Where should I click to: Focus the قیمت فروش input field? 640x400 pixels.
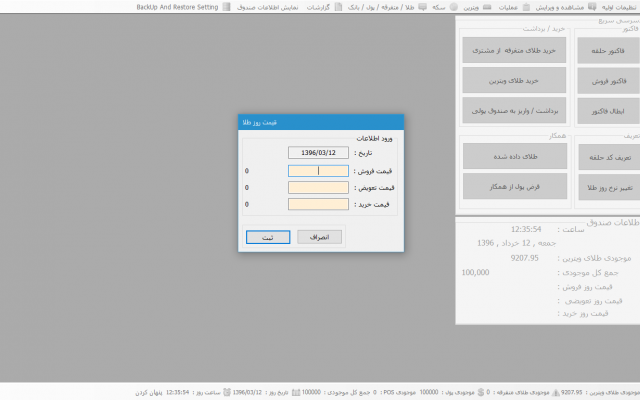click(x=318, y=171)
